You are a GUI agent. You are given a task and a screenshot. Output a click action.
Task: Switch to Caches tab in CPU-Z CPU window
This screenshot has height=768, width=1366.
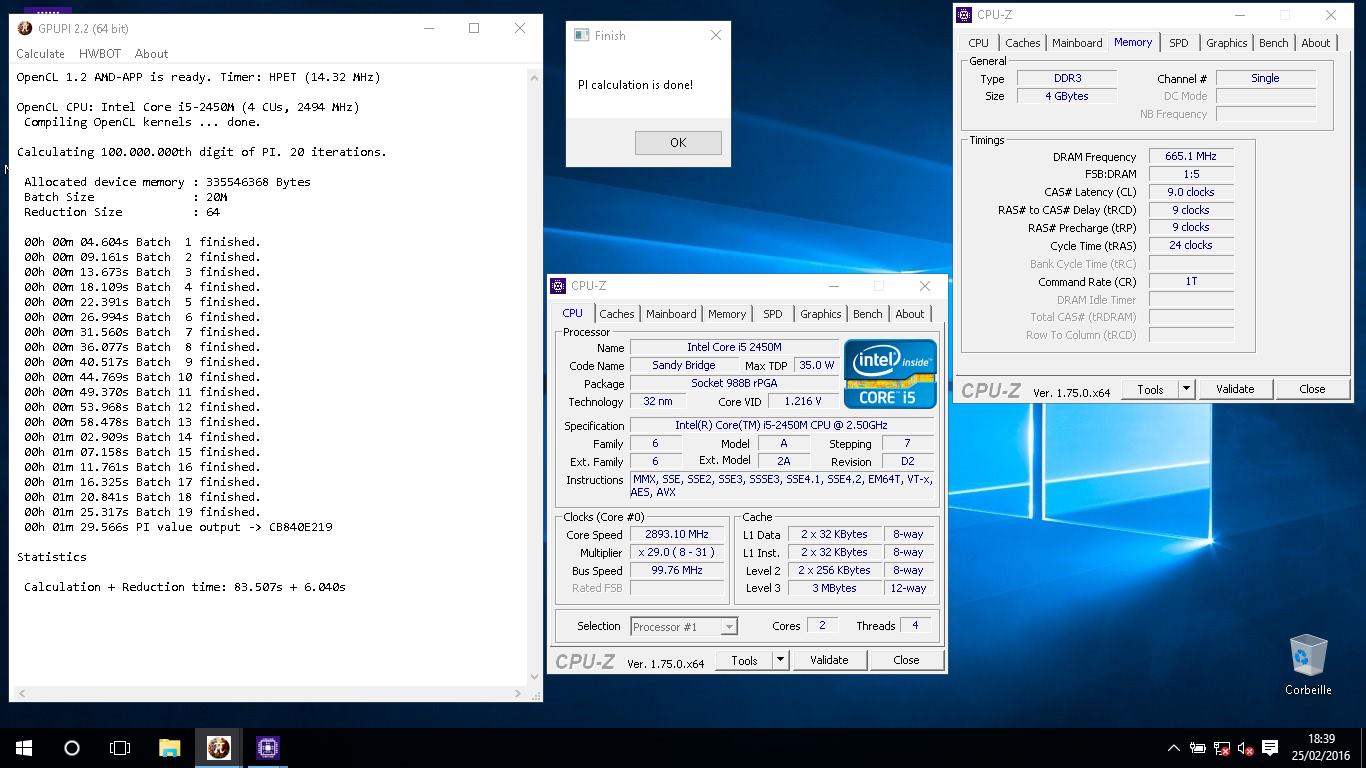[617, 314]
